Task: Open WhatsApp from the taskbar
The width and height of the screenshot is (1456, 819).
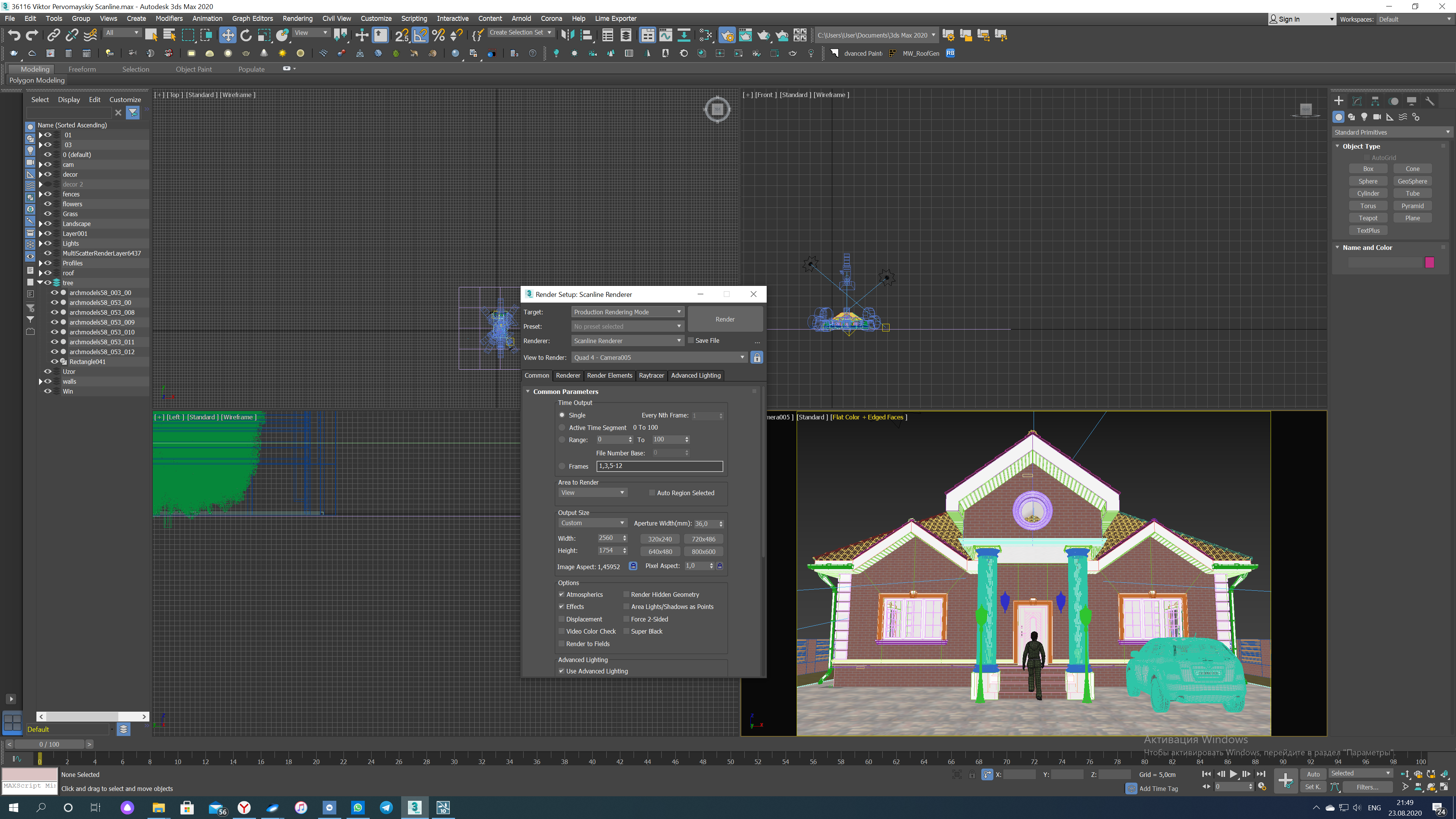Action: tap(358, 807)
